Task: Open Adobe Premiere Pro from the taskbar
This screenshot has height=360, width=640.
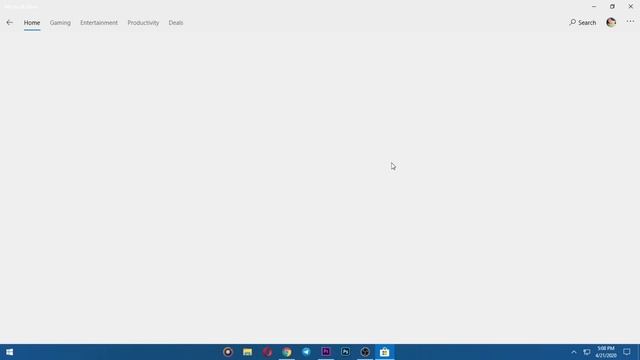Action: point(326,352)
